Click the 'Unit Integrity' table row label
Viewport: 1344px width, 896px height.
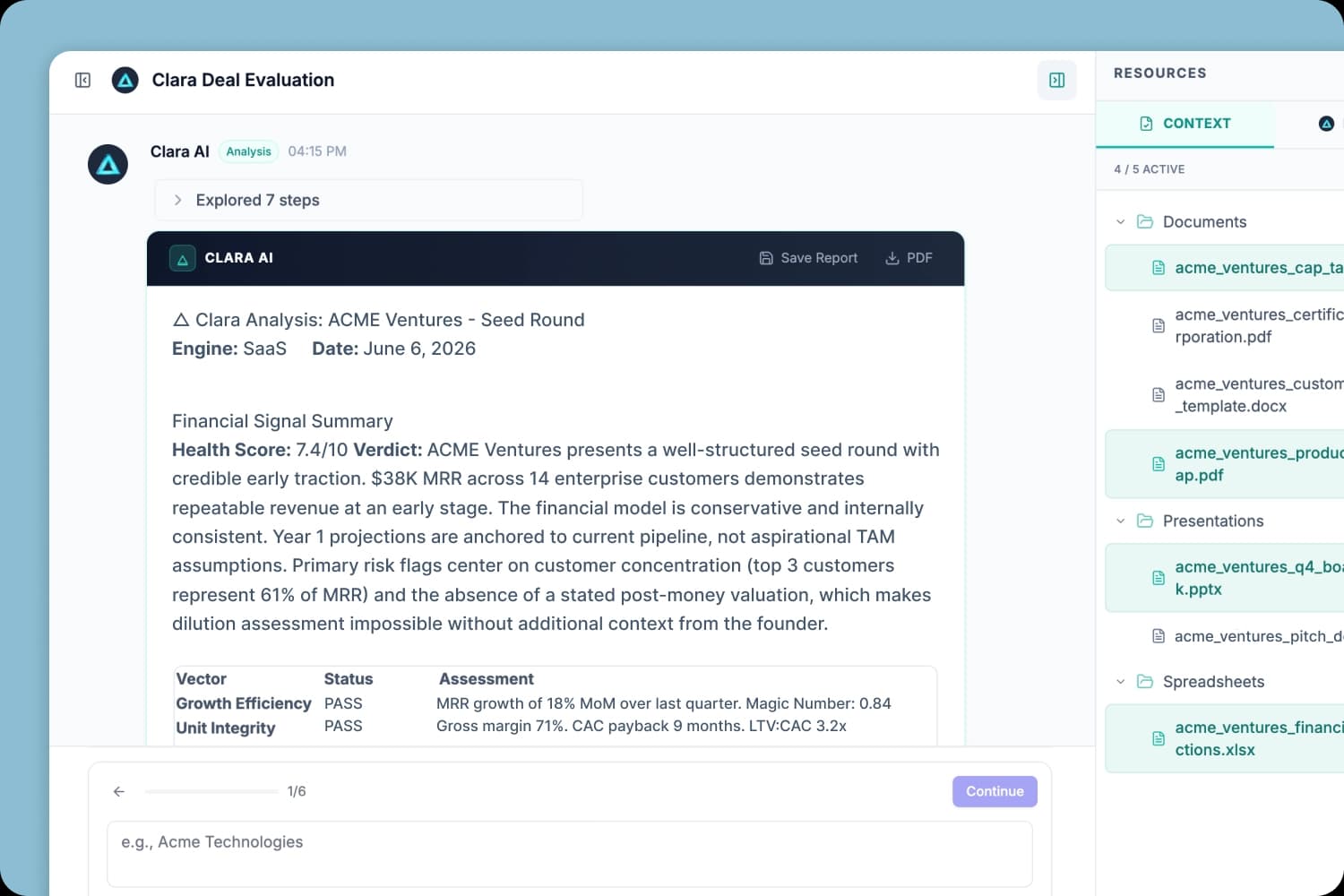(x=226, y=728)
